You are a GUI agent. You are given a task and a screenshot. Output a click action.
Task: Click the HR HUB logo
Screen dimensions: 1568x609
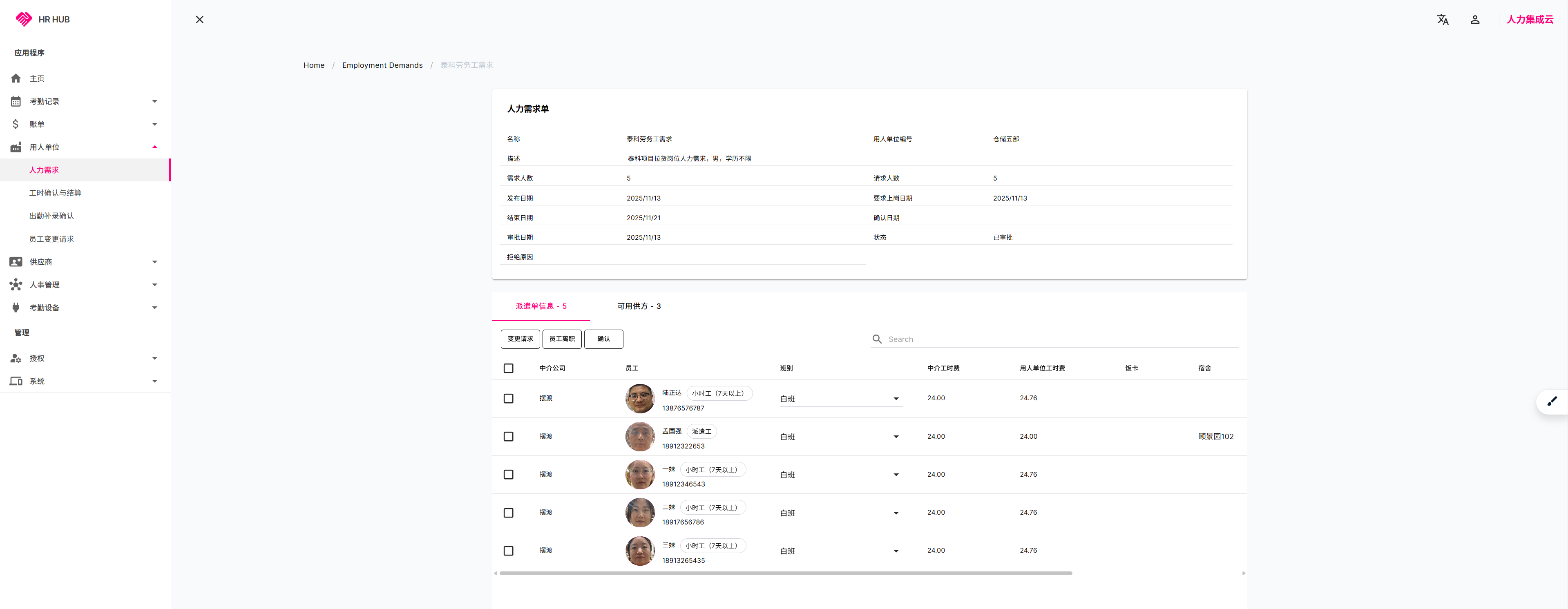[24, 20]
